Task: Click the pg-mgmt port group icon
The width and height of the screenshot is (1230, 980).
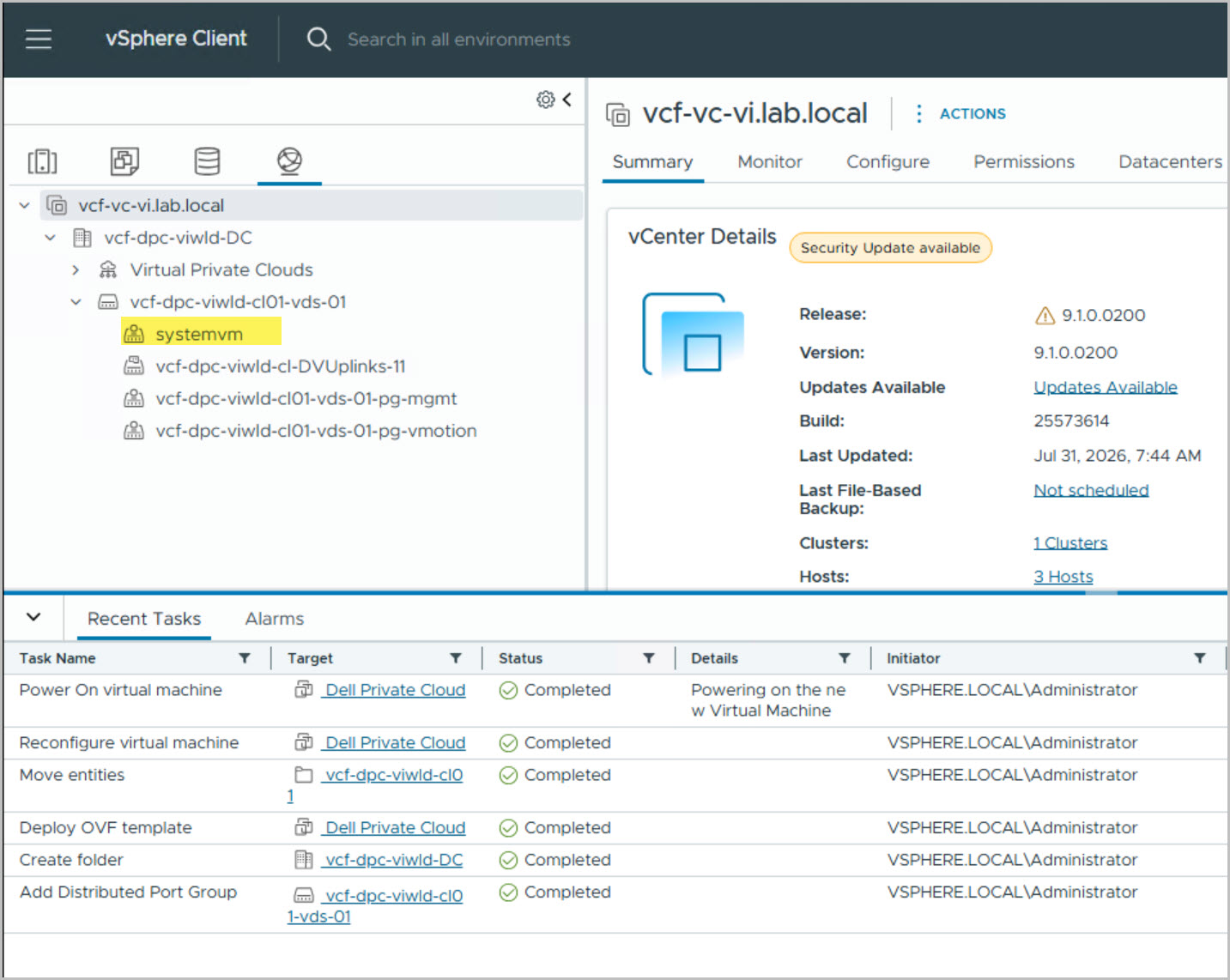Action: click(134, 399)
